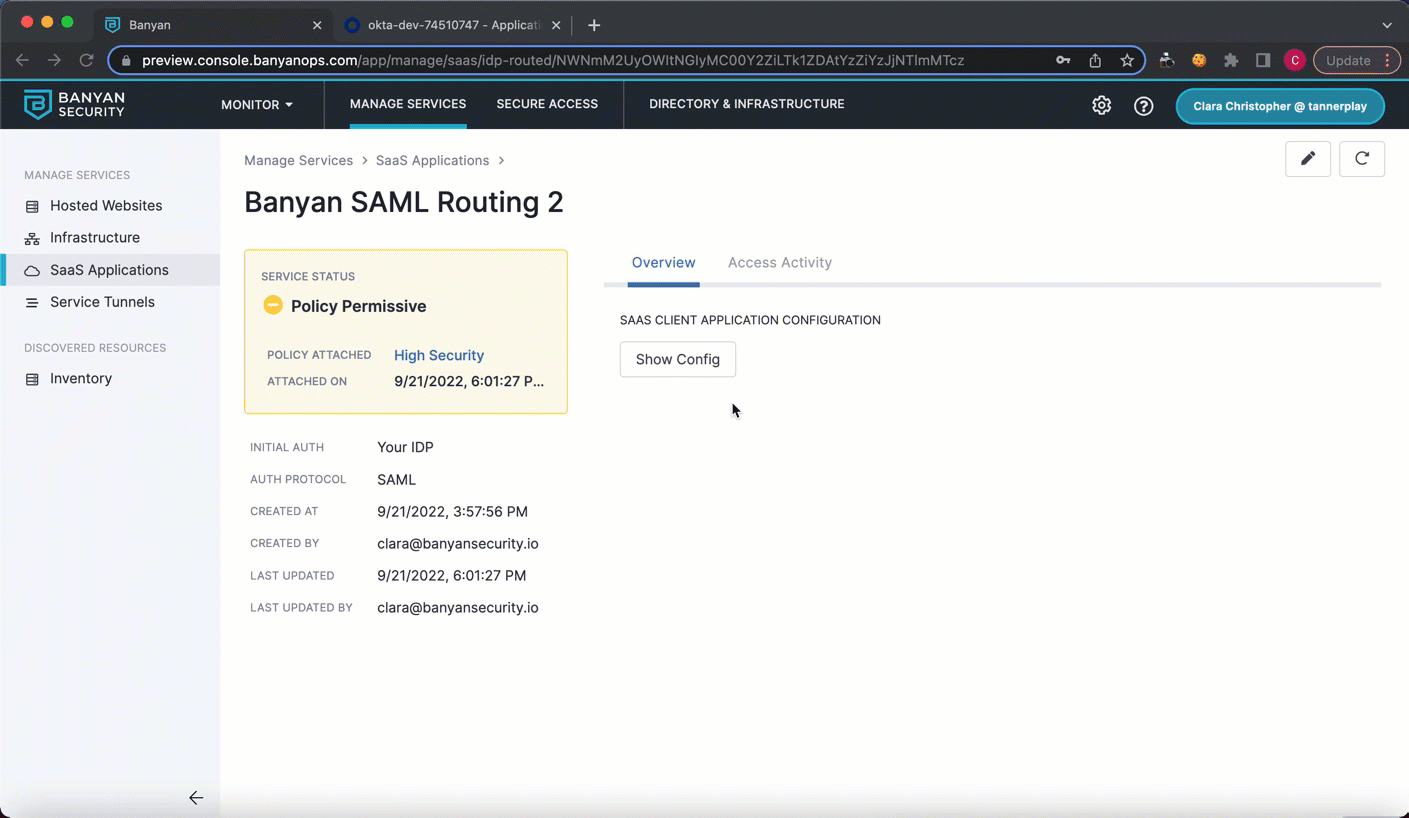Click the Banyan Security logo
This screenshot has height=818, width=1409.
pos(75,104)
